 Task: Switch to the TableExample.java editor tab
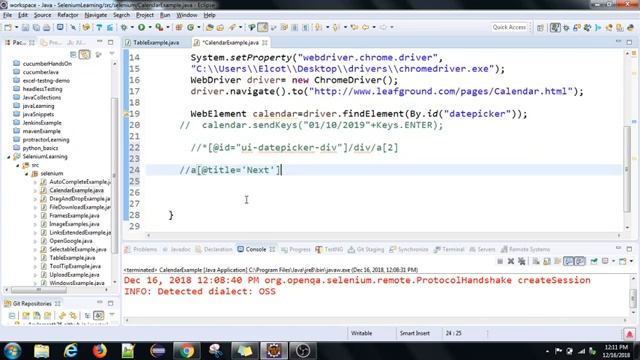point(156,42)
